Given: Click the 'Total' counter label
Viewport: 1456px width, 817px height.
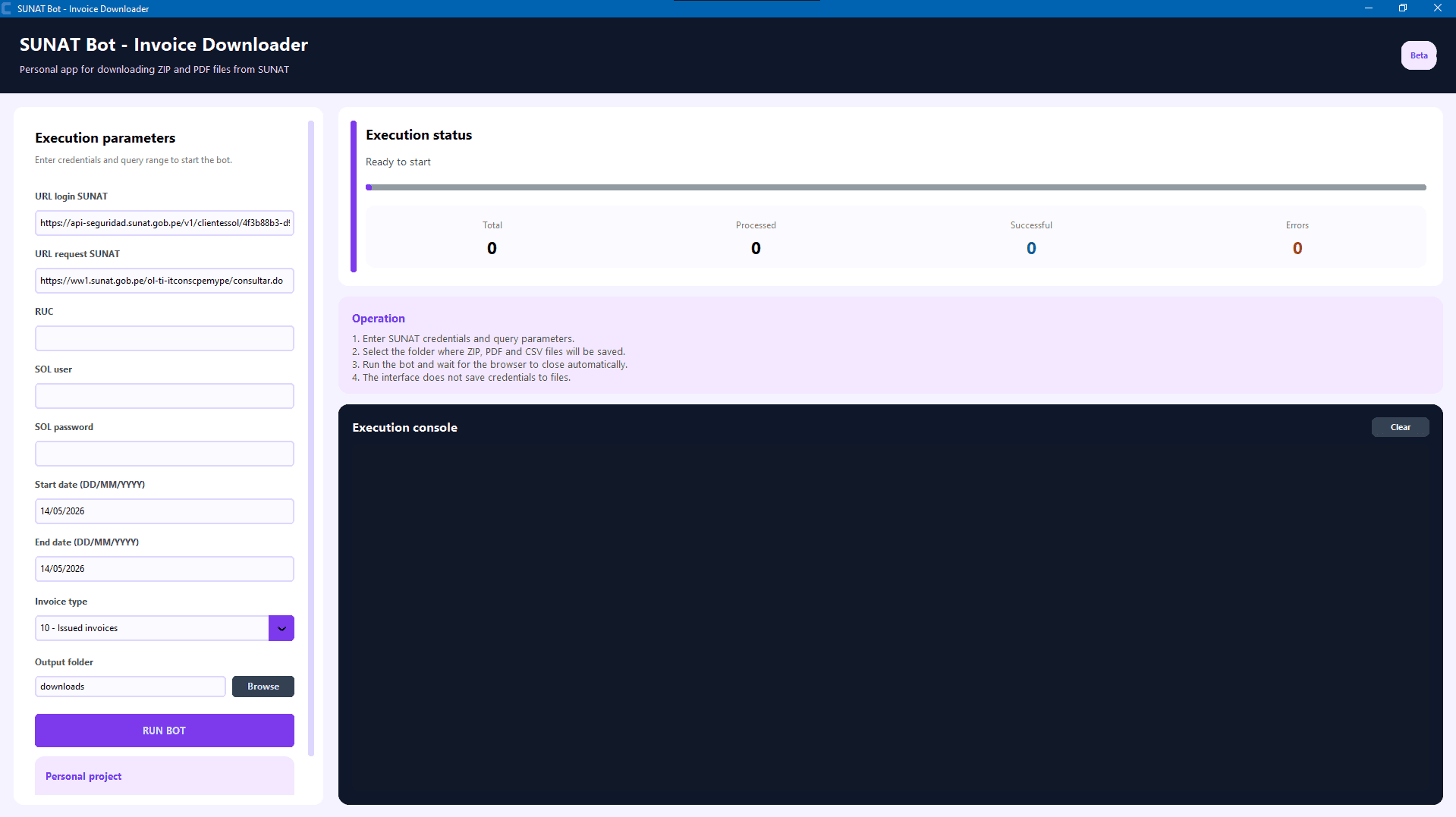Looking at the screenshot, I should tap(492, 225).
